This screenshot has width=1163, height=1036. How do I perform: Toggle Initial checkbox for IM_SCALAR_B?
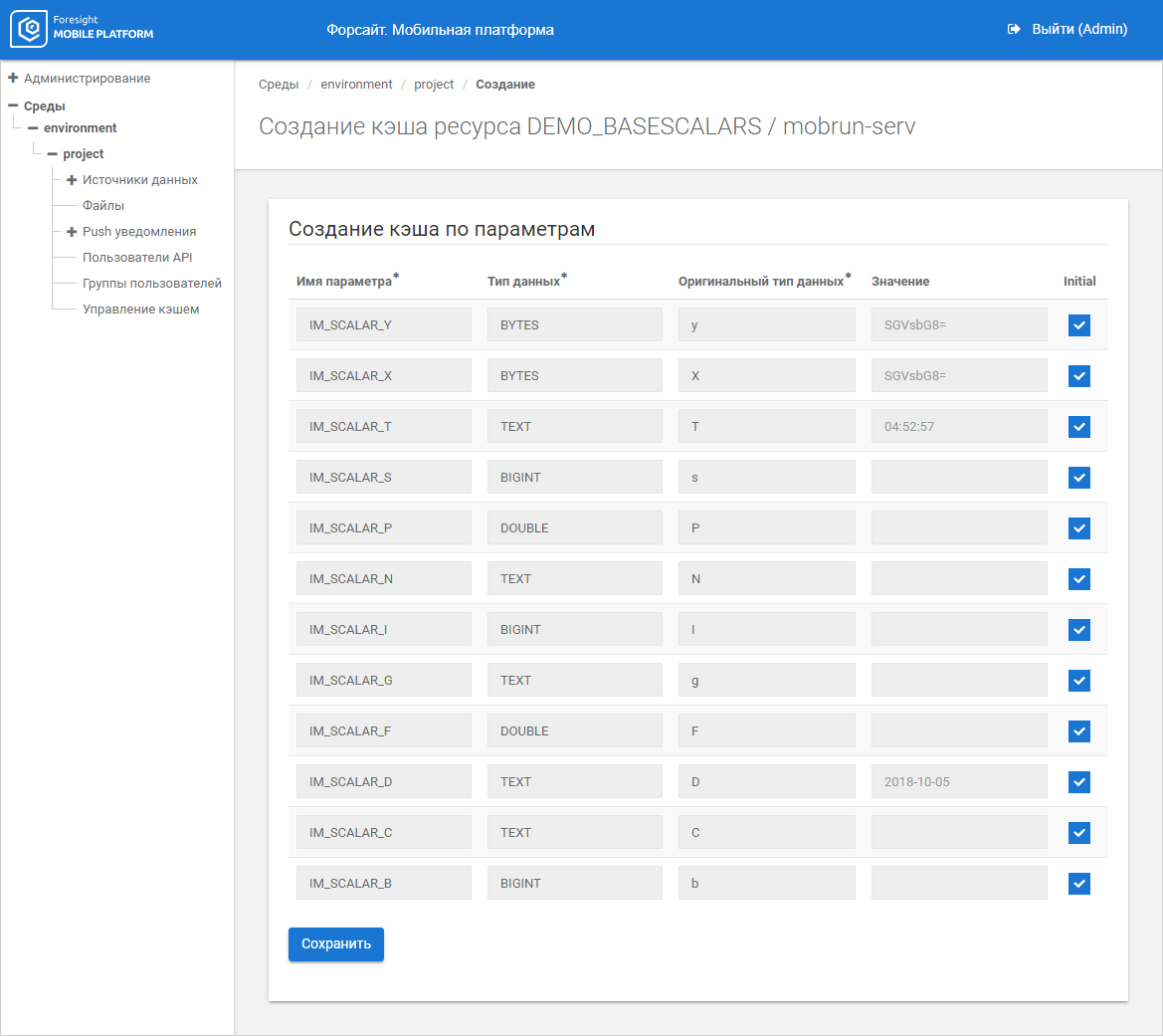coord(1078,884)
